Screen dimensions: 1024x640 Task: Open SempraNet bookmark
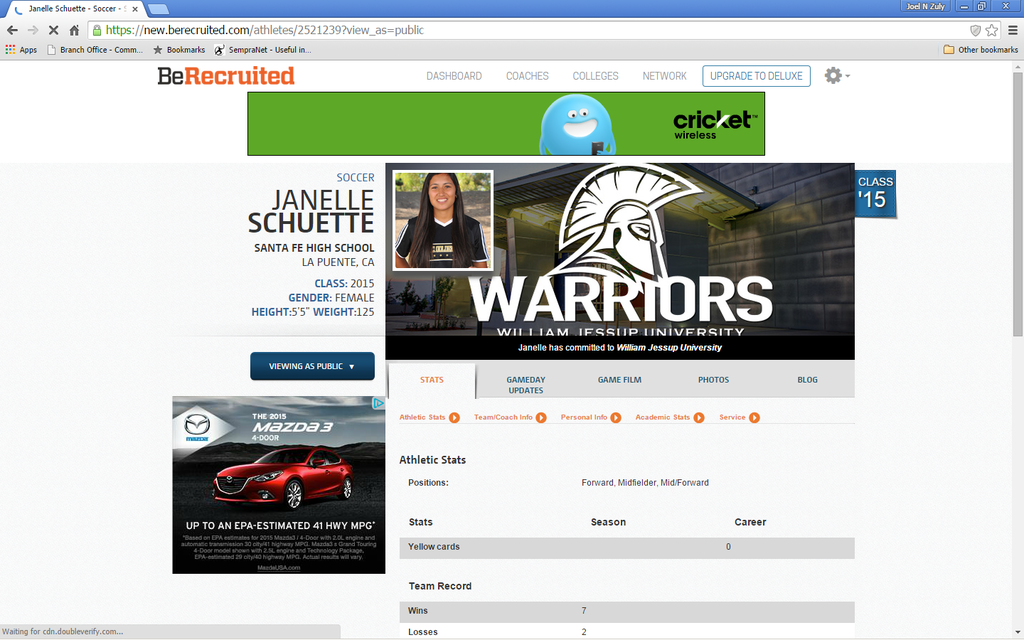pyautogui.click(x=263, y=50)
